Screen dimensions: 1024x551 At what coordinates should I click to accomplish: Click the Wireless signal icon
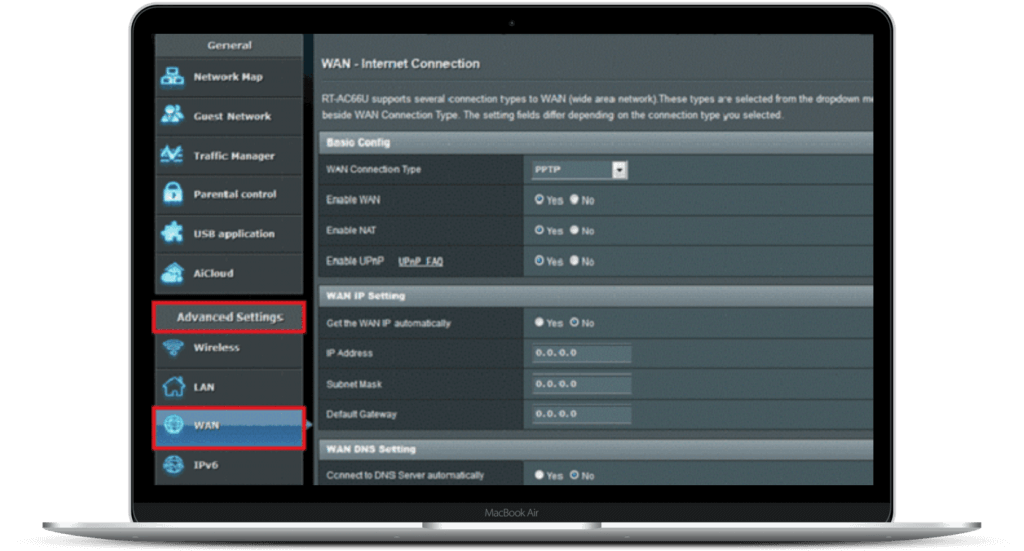click(173, 347)
